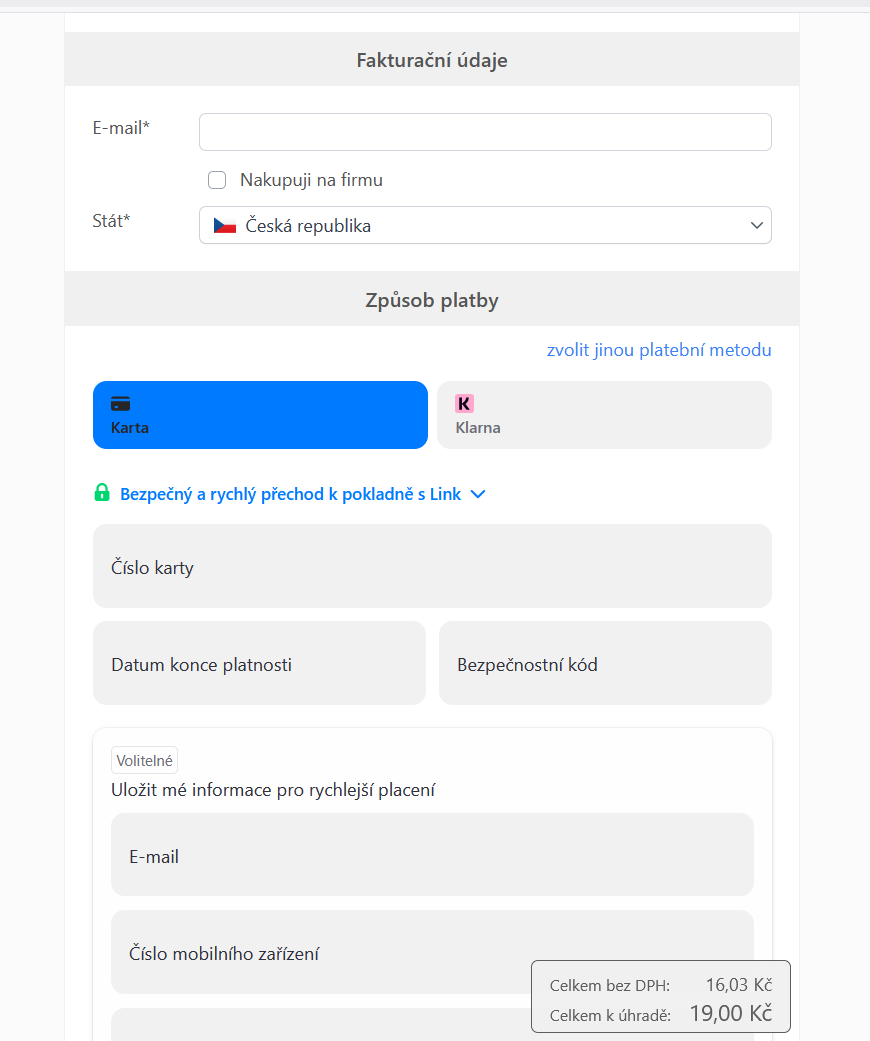
Task: Click the pink Klarna K logo
Action: pos(464,404)
